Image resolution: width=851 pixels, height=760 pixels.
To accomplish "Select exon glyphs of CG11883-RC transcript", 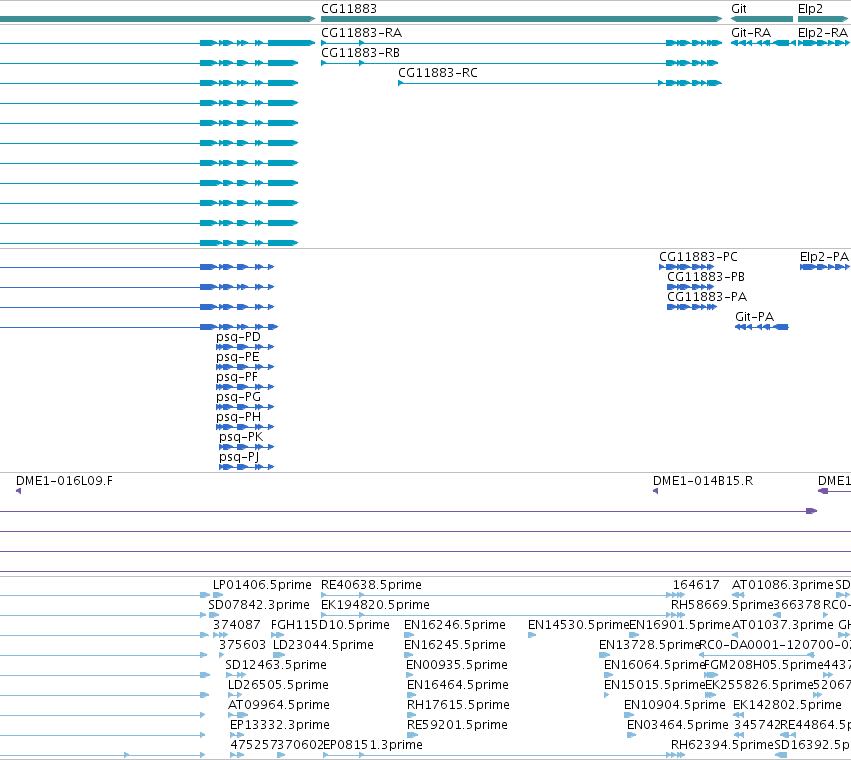I will pyautogui.click(x=689, y=83).
